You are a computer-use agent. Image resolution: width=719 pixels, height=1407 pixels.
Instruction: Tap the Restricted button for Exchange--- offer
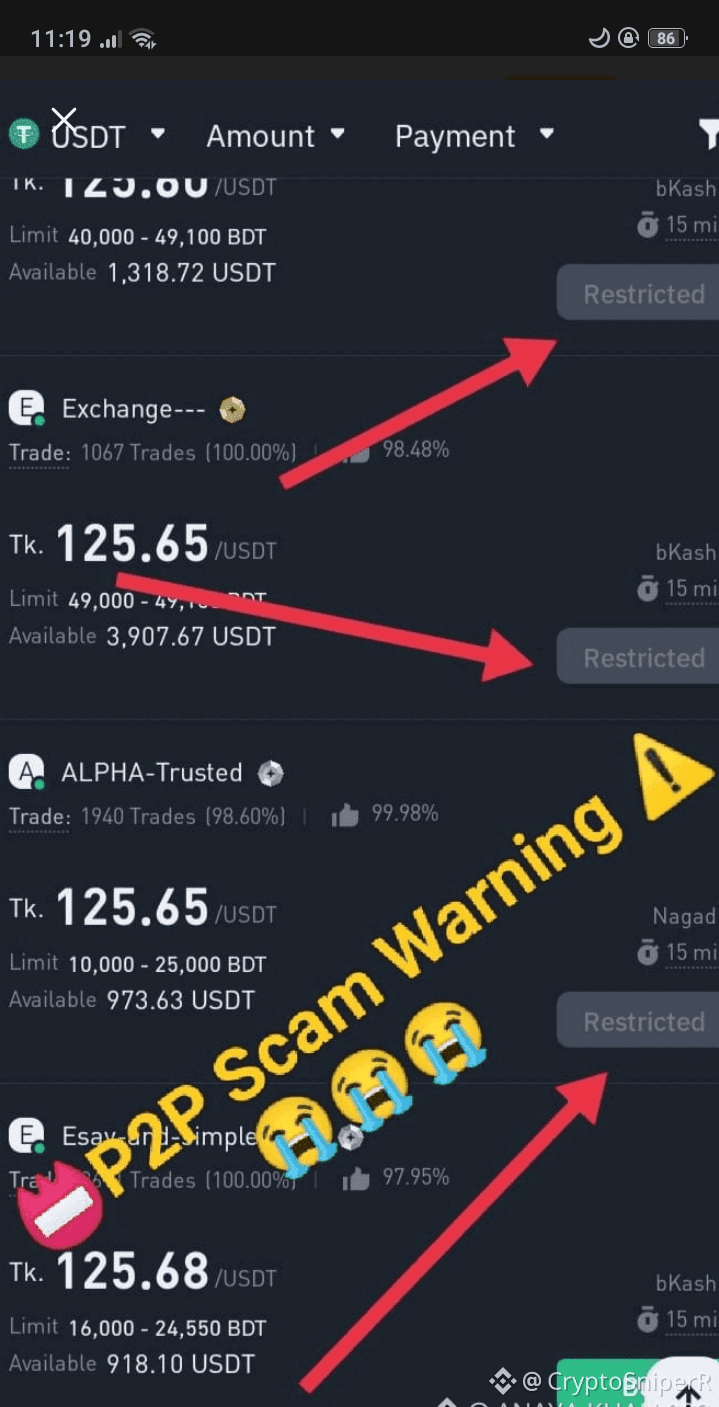pos(638,657)
